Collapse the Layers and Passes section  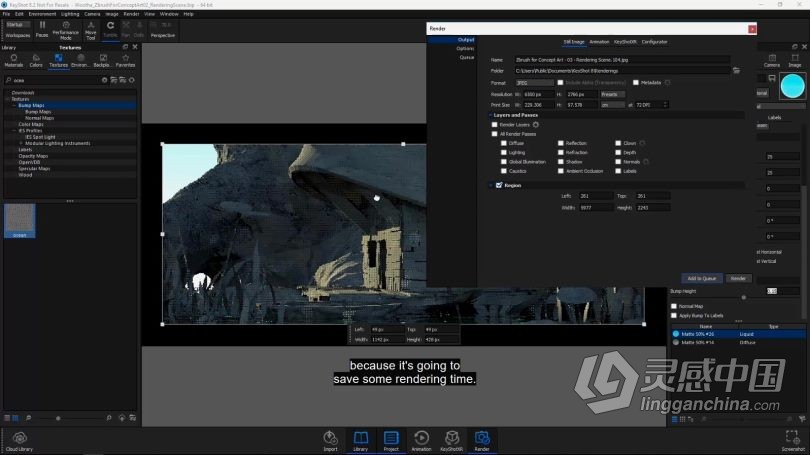(490, 115)
